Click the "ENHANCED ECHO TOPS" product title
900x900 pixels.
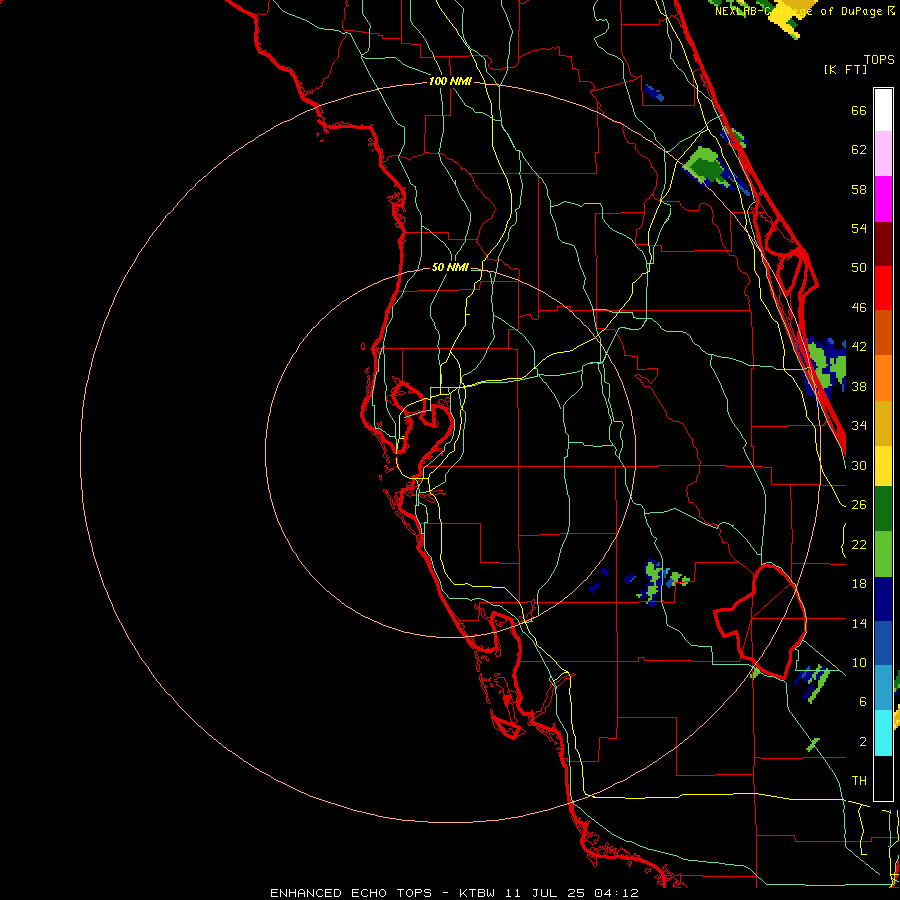point(351,893)
